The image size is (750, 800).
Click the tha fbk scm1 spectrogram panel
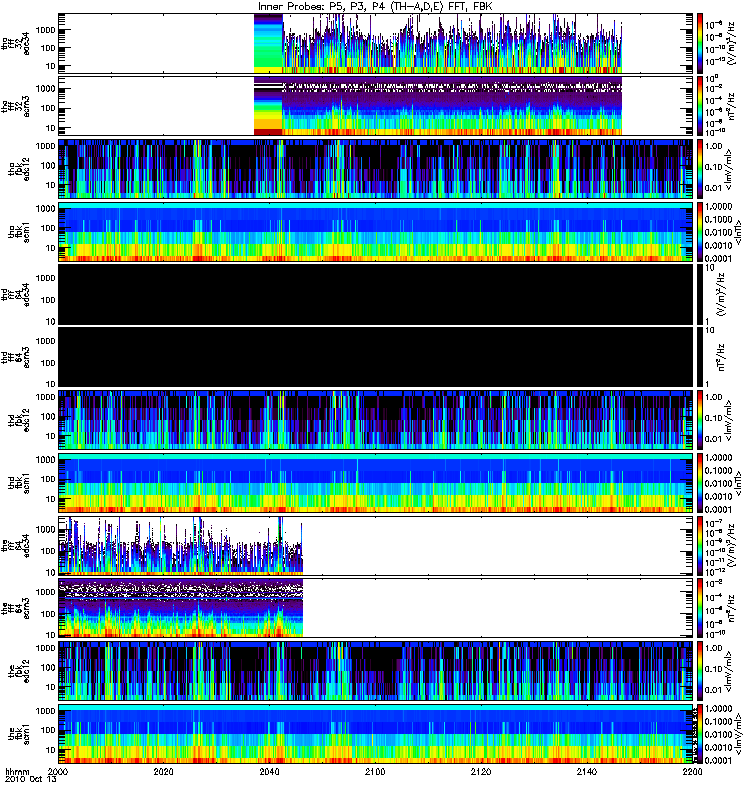(376, 232)
